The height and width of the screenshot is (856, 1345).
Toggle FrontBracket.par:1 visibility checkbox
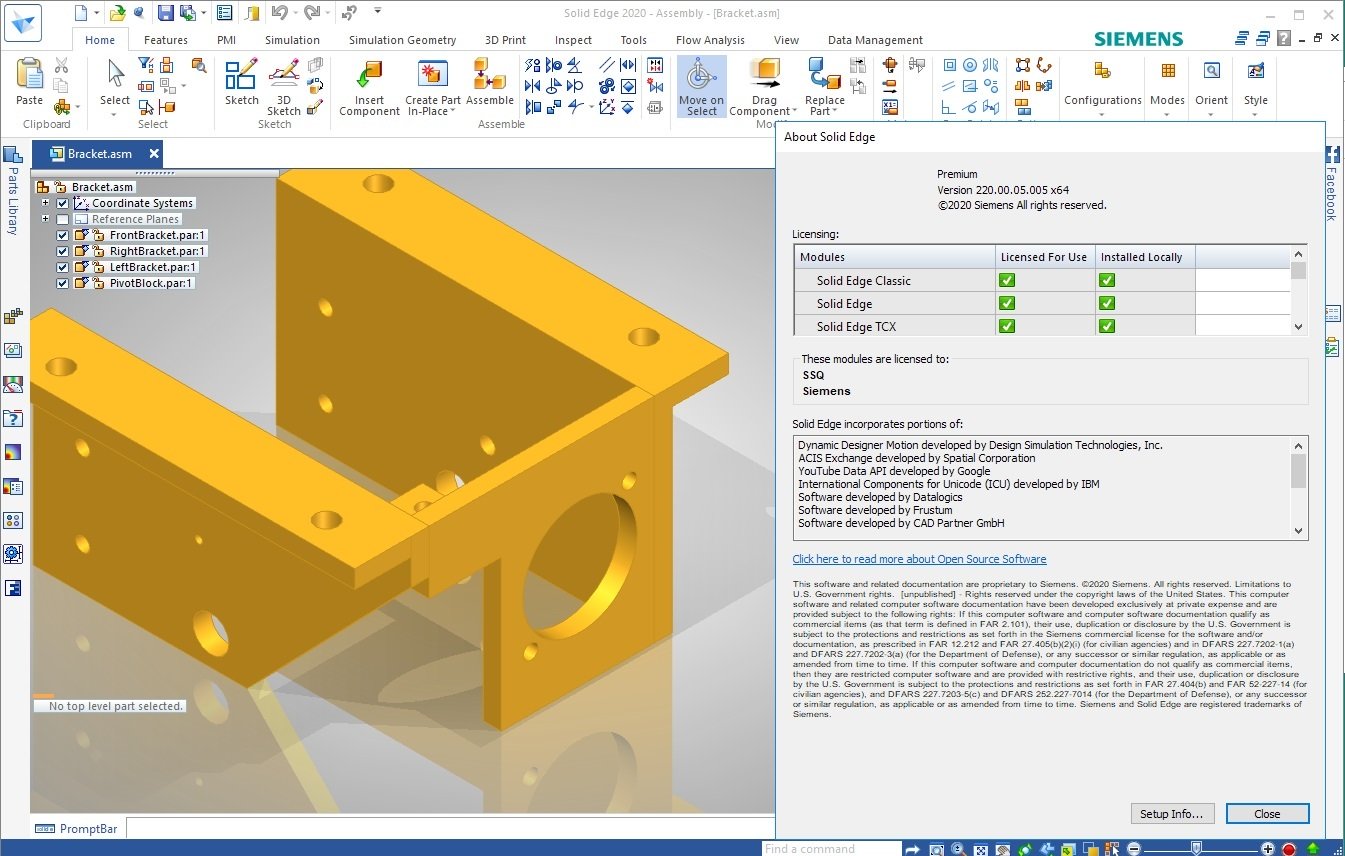click(x=63, y=235)
